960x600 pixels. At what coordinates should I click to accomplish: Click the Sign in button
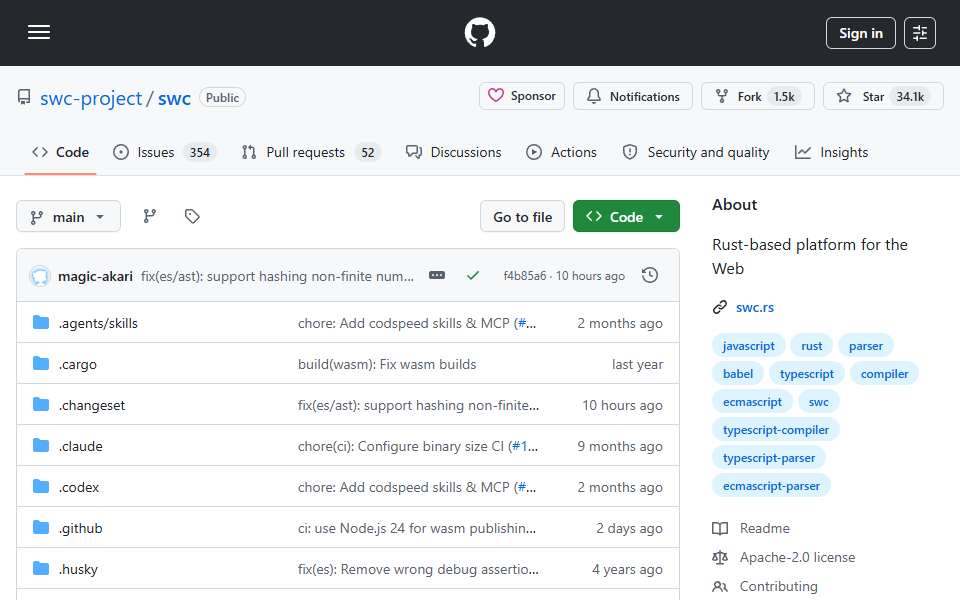860,33
